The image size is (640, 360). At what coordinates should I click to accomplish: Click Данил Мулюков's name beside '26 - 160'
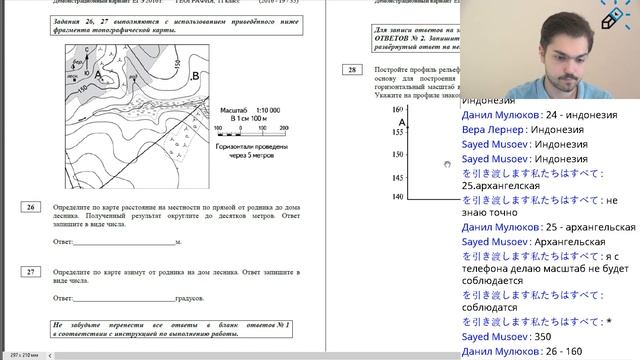point(500,351)
